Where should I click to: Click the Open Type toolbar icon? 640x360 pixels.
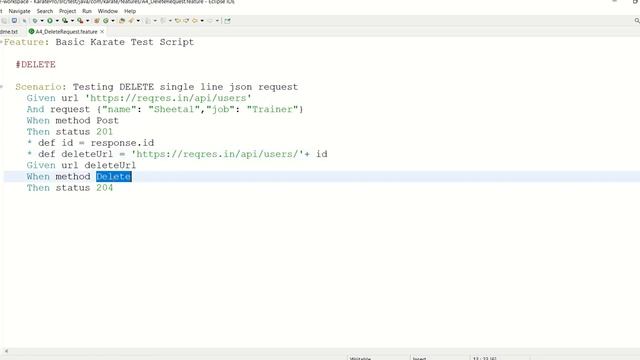tap(122, 20)
